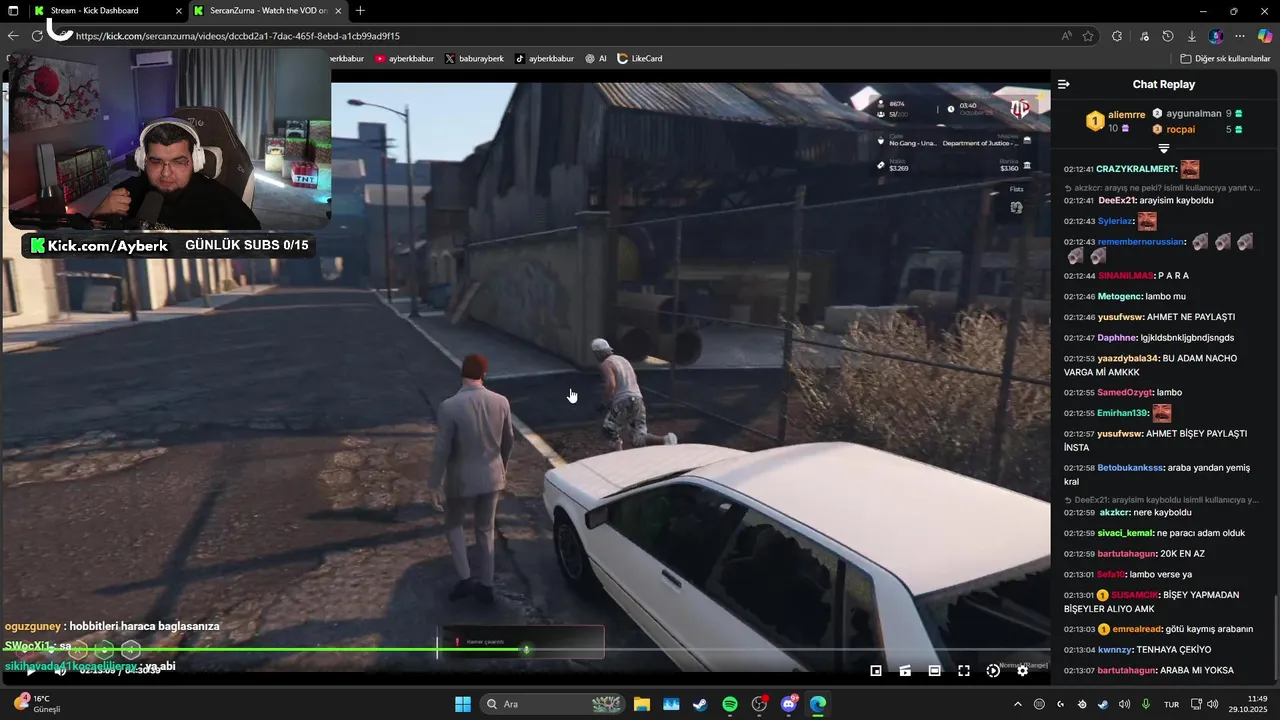Viewport: 1280px width, 720px height.
Task: Click yaazdybala34 username in chat
Action: pos(1127,358)
